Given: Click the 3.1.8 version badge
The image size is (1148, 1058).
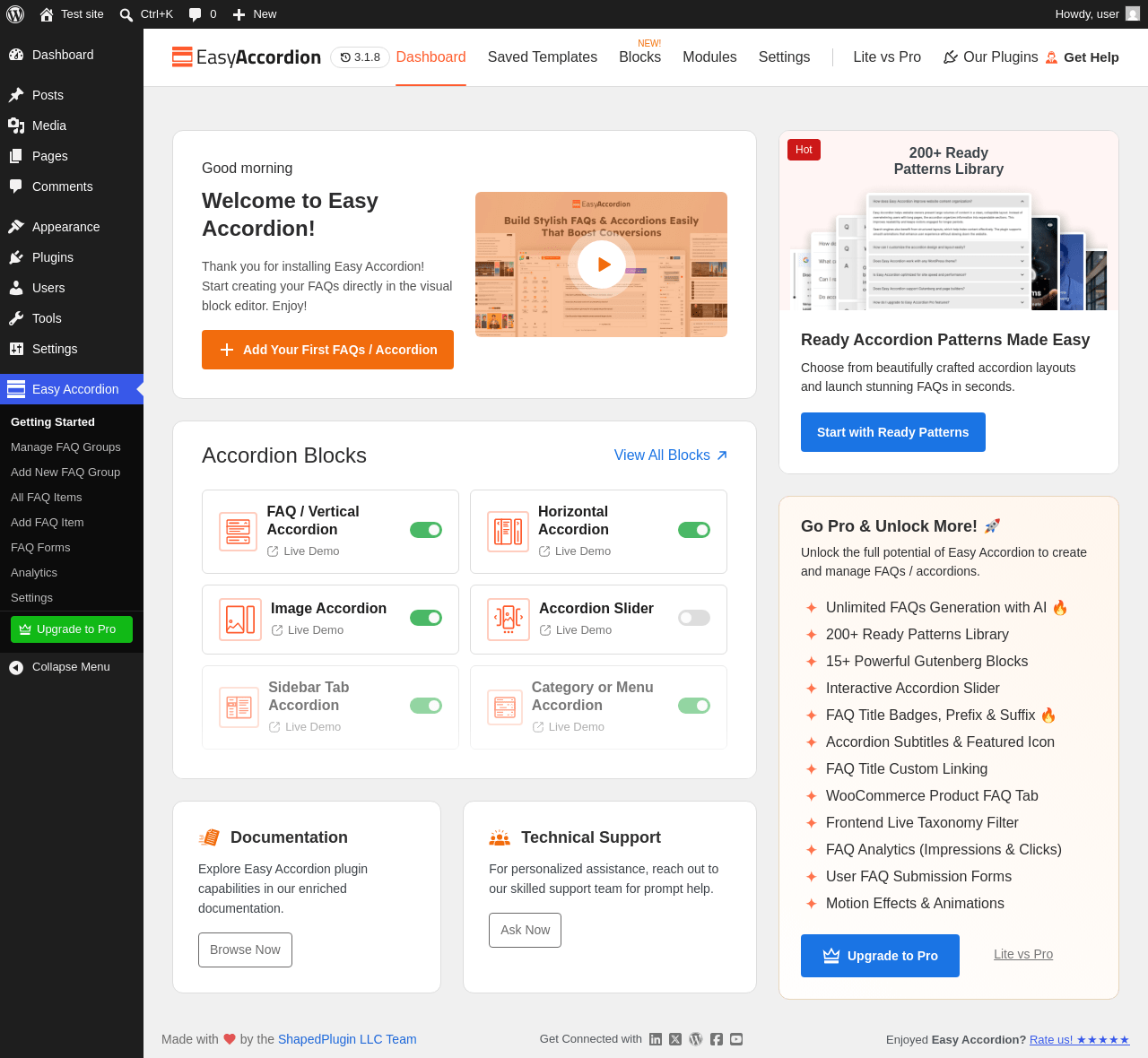Looking at the screenshot, I should click(x=361, y=57).
